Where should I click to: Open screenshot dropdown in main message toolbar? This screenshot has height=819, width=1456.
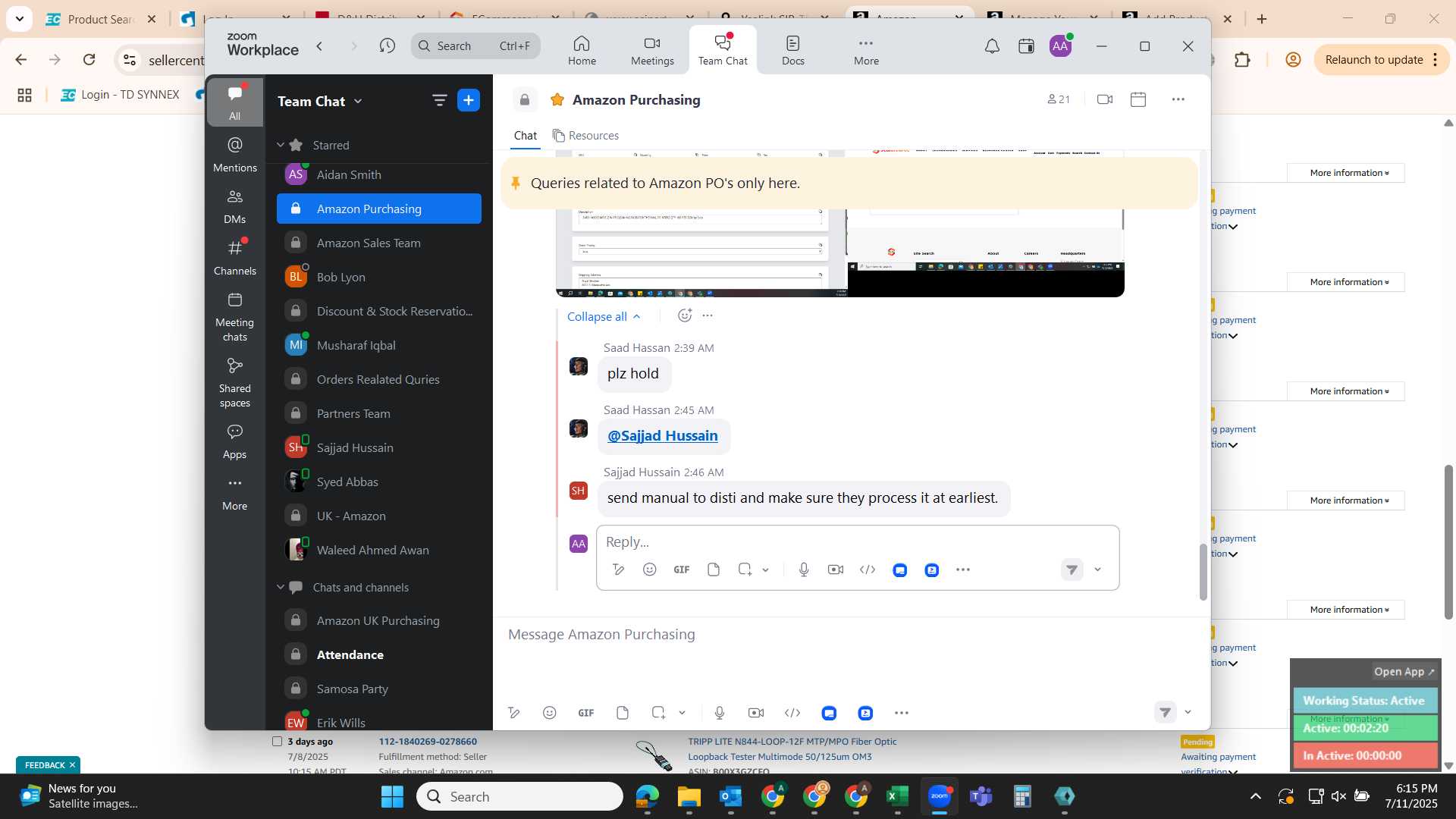[682, 713]
